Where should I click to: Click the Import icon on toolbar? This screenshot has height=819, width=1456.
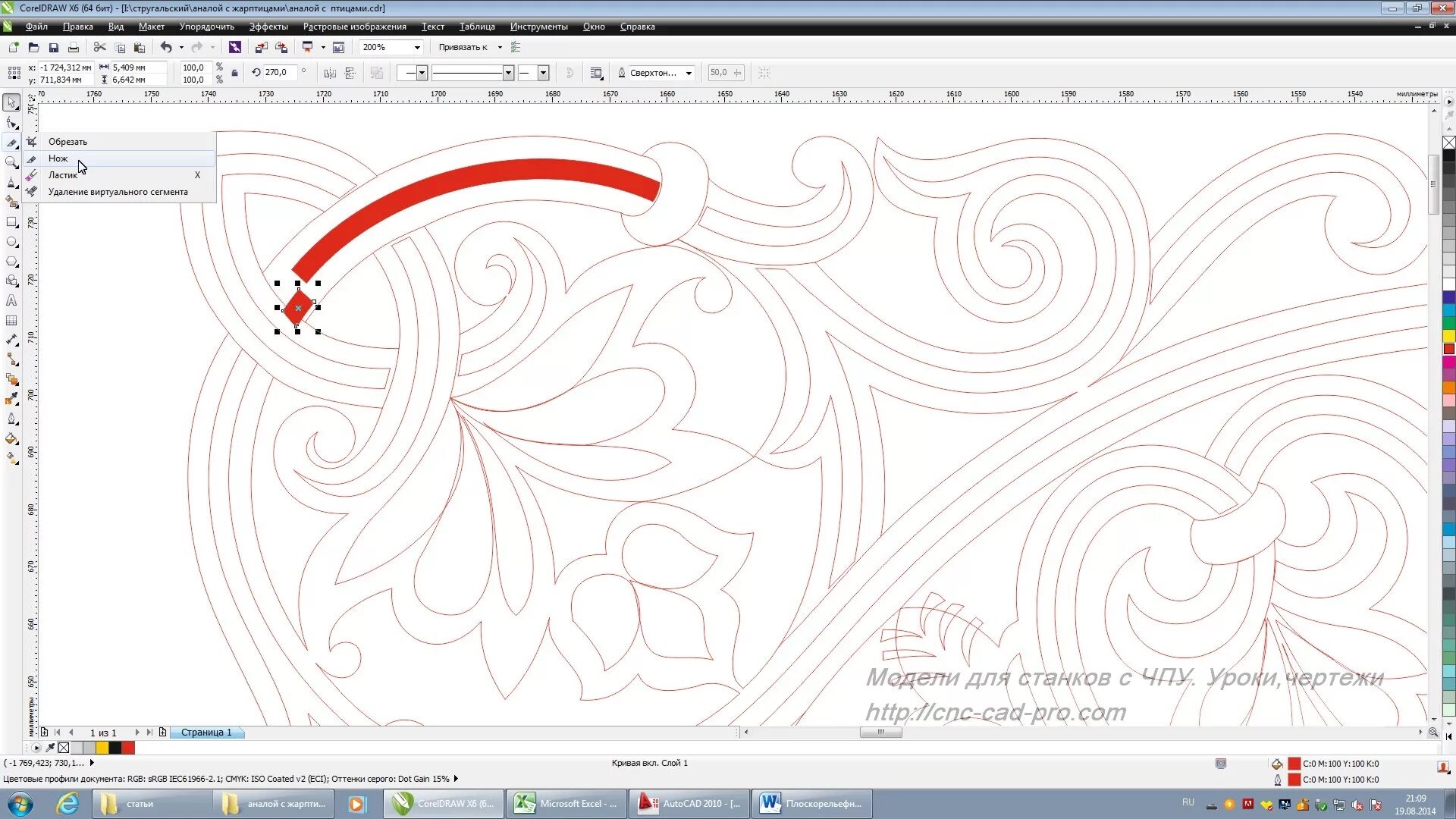point(261,48)
